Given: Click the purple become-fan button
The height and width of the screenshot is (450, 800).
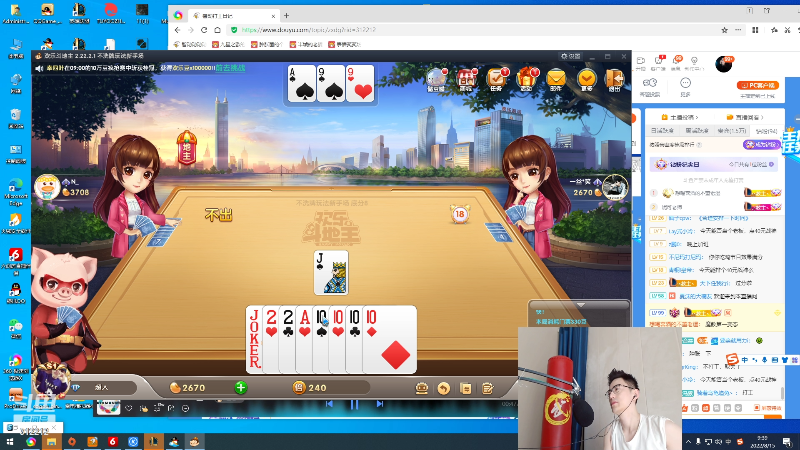Looking at the screenshot, I should pyautogui.click(x=762, y=145).
